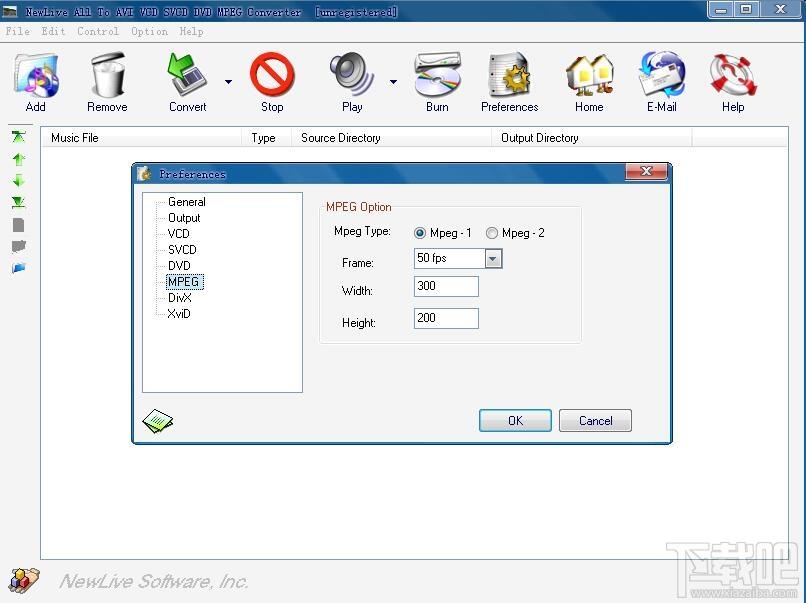Click the Remove trash can icon
Screen dimensions: 806x603
(x=107, y=75)
